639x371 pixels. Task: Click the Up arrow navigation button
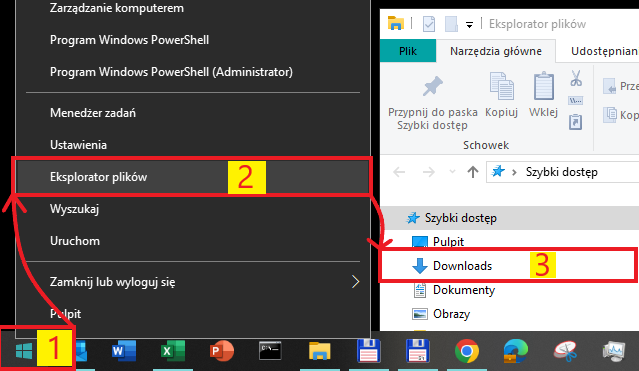[x=473, y=172]
